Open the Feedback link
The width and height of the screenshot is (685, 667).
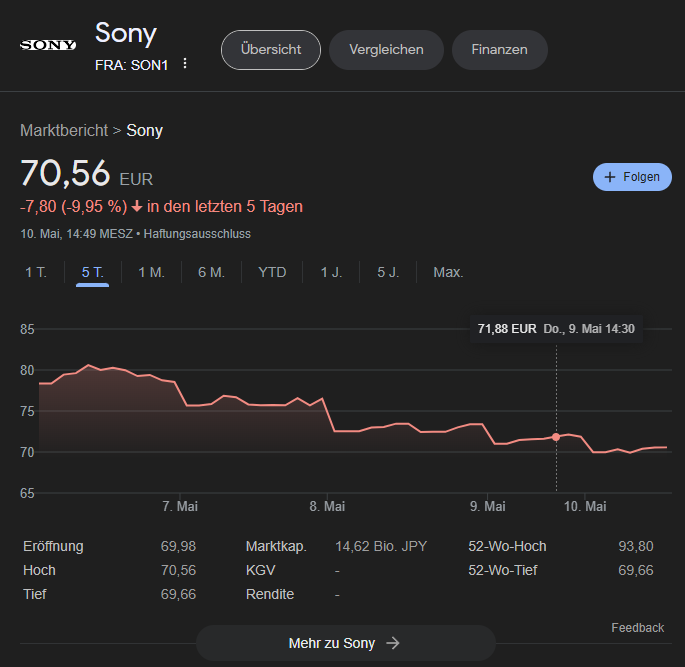tap(637, 628)
